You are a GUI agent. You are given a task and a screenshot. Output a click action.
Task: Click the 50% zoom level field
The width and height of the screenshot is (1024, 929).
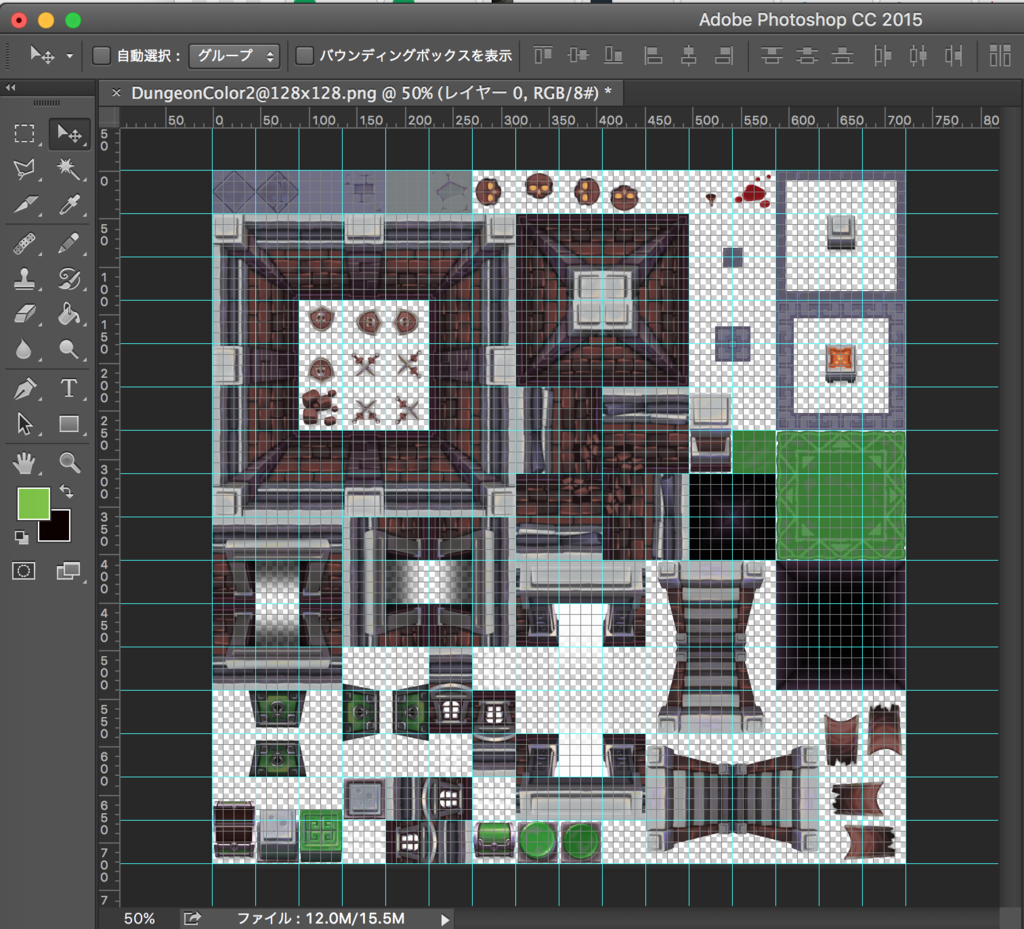(x=139, y=919)
